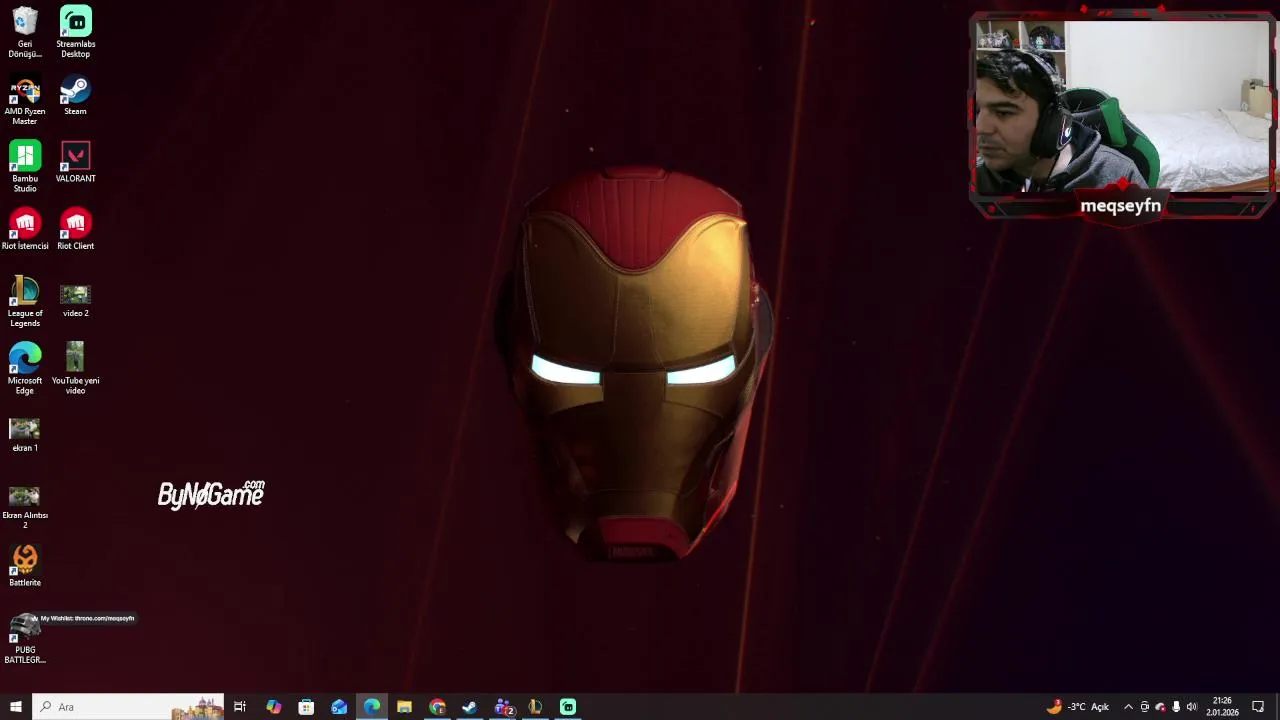
Task: Open the League of Legends desktop icon
Action: point(25,302)
